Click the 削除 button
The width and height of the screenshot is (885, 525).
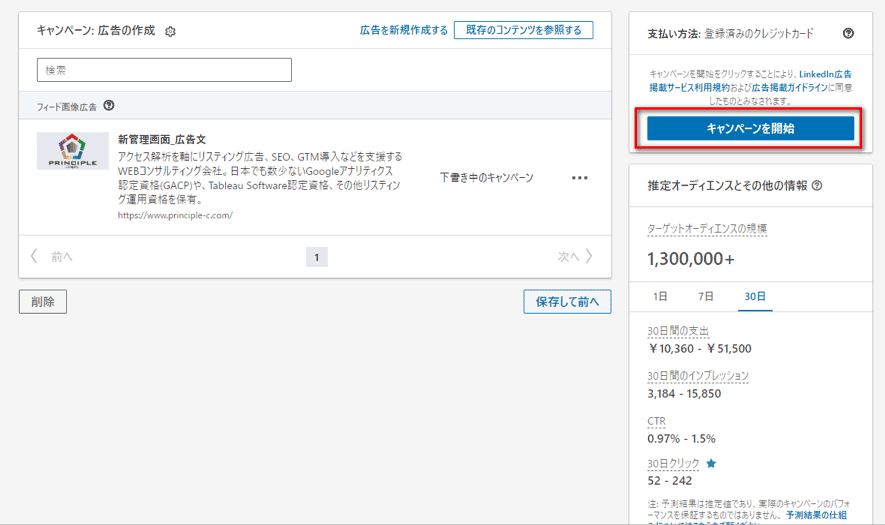click(43, 301)
